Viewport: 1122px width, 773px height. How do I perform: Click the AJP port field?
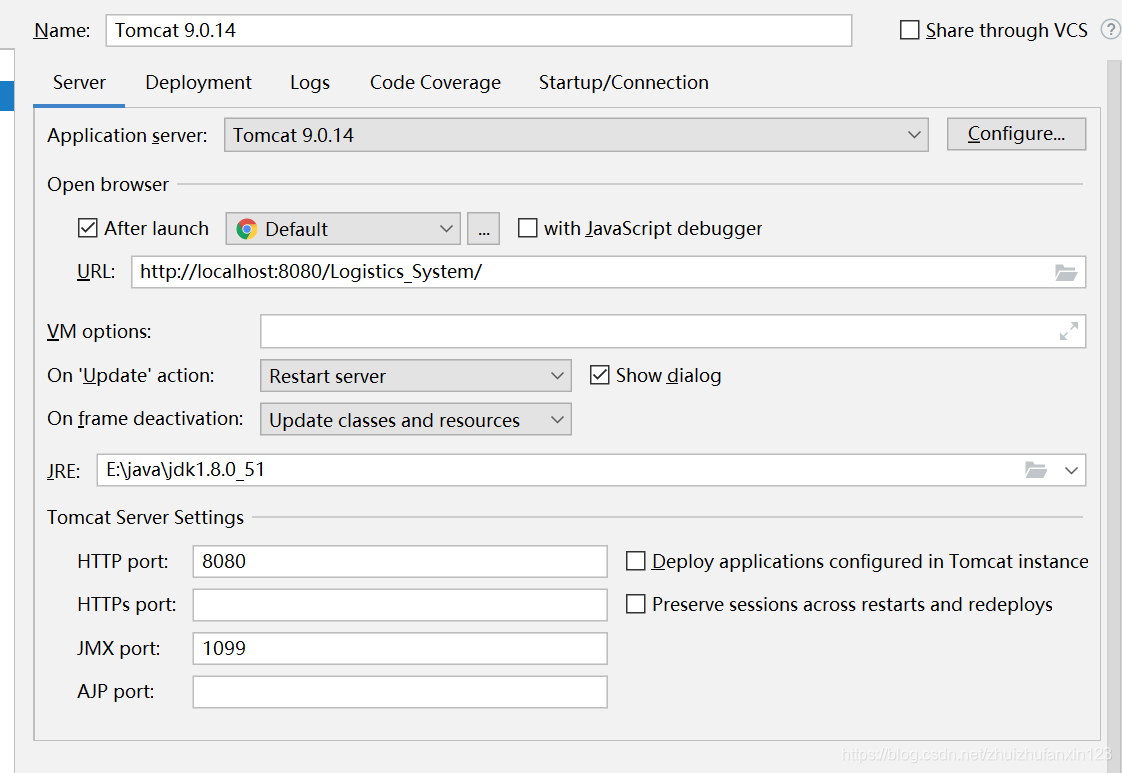(400, 692)
